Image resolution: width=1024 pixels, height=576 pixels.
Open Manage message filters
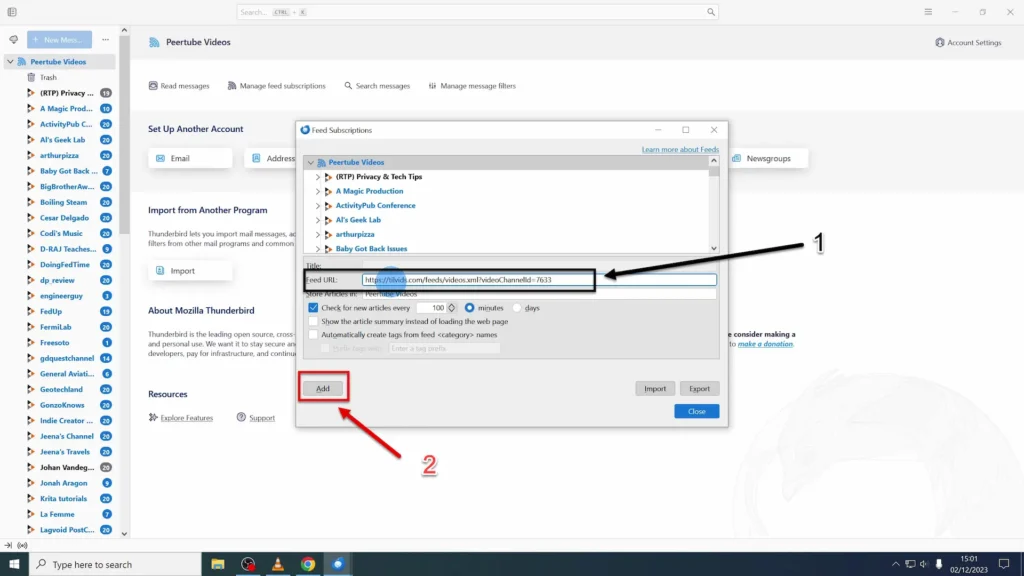pyautogui.click(x=472, y=86)
